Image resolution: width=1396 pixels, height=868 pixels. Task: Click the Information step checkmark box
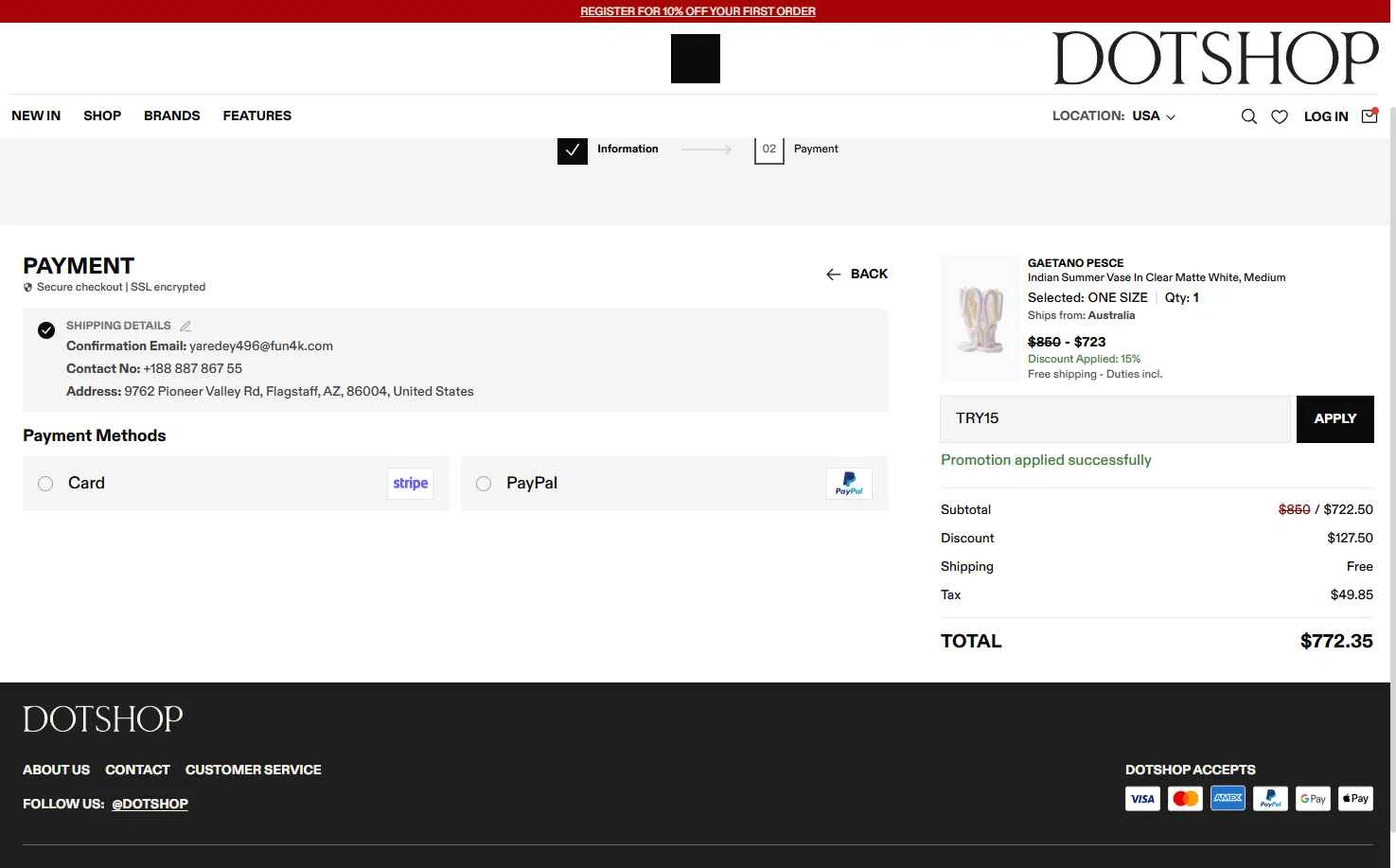[573, 150]
